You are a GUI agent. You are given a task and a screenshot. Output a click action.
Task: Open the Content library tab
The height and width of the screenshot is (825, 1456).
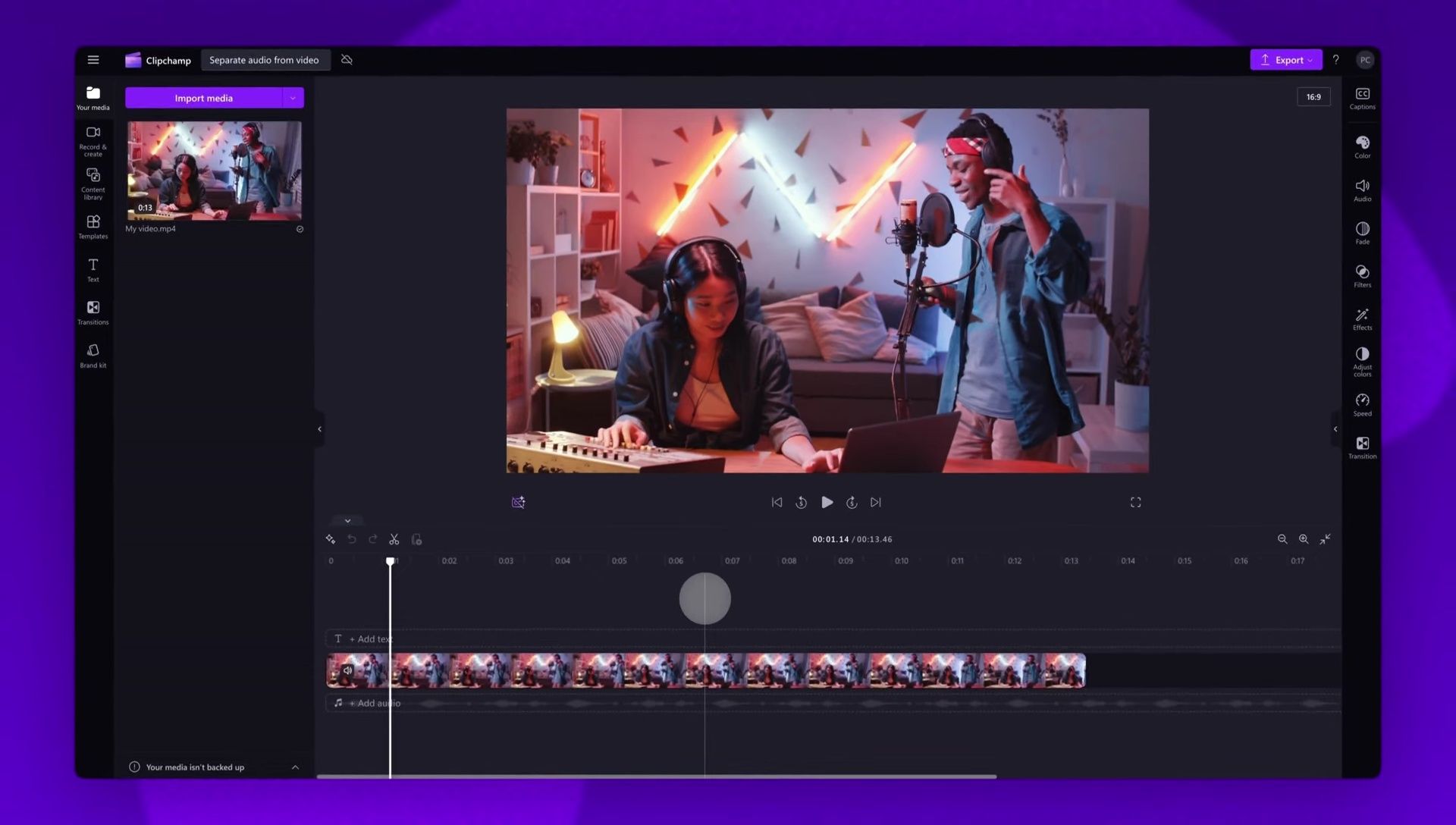click(93, 184)
